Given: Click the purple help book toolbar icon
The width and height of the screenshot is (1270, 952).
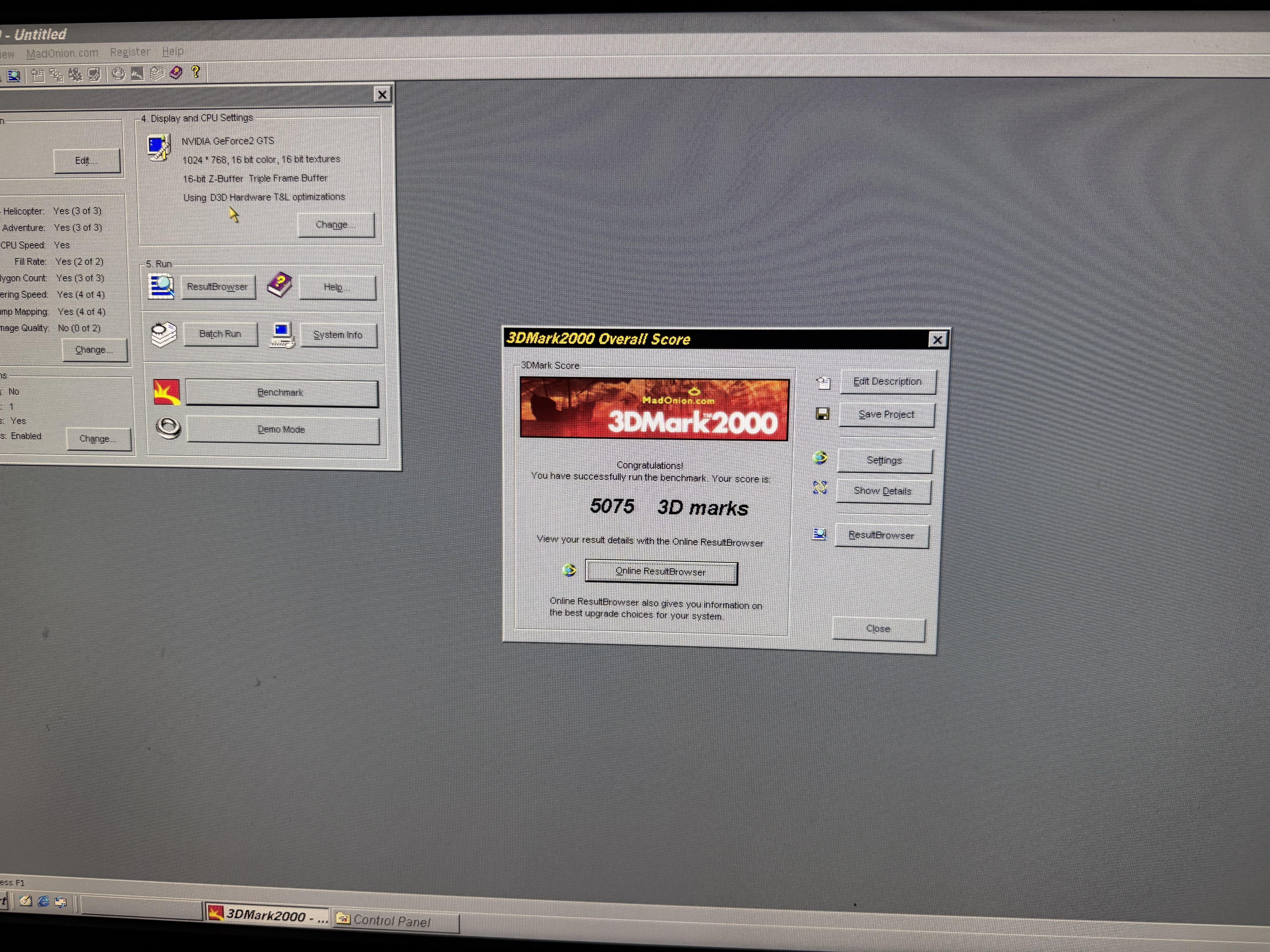Looking at the screenshot, I should click(176, 72).
